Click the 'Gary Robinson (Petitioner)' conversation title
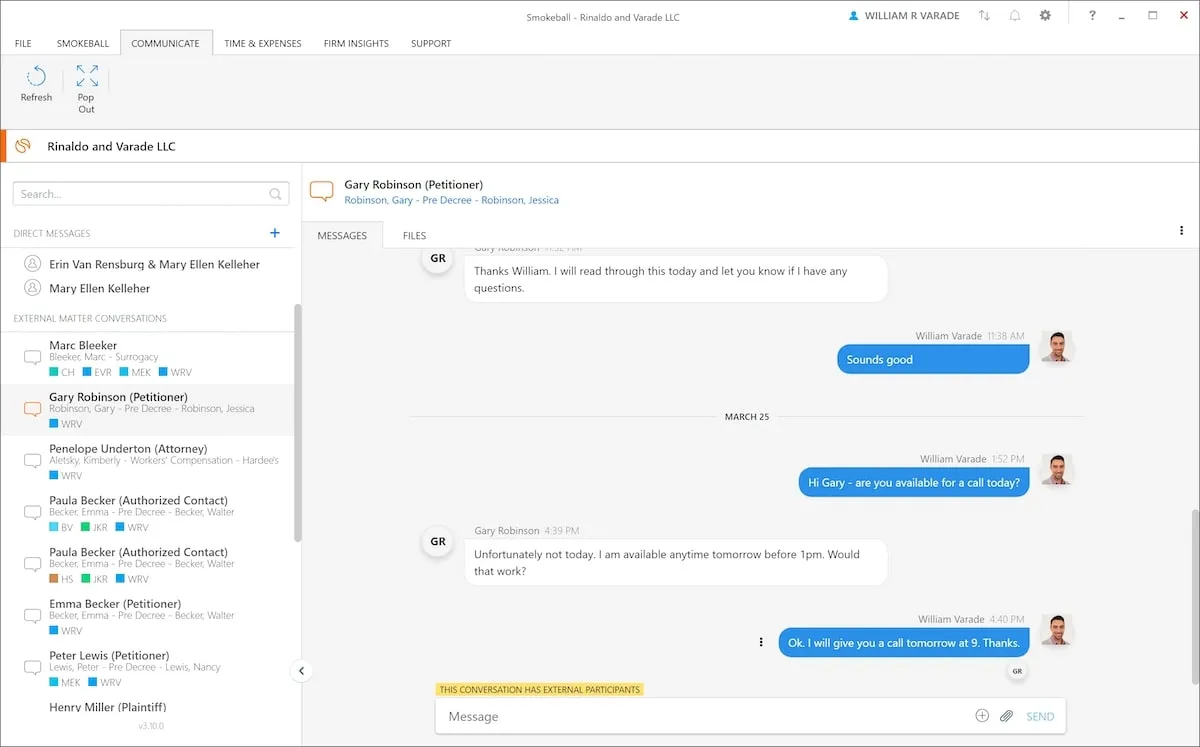 [413, 185]
